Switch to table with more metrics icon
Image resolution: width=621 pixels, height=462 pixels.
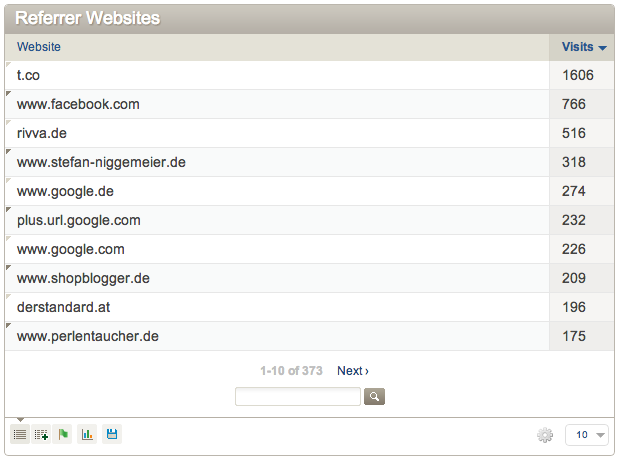point(41,434)
